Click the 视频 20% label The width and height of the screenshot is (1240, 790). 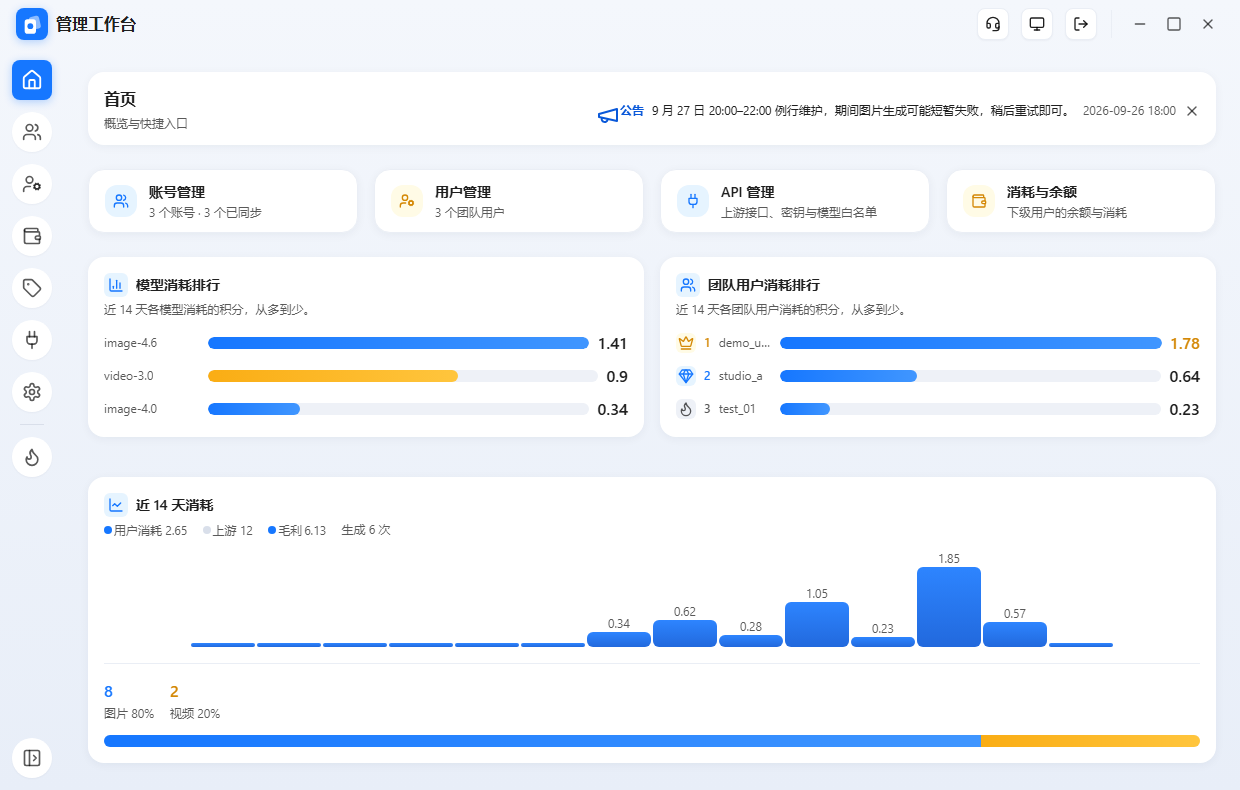pos(195,714)
